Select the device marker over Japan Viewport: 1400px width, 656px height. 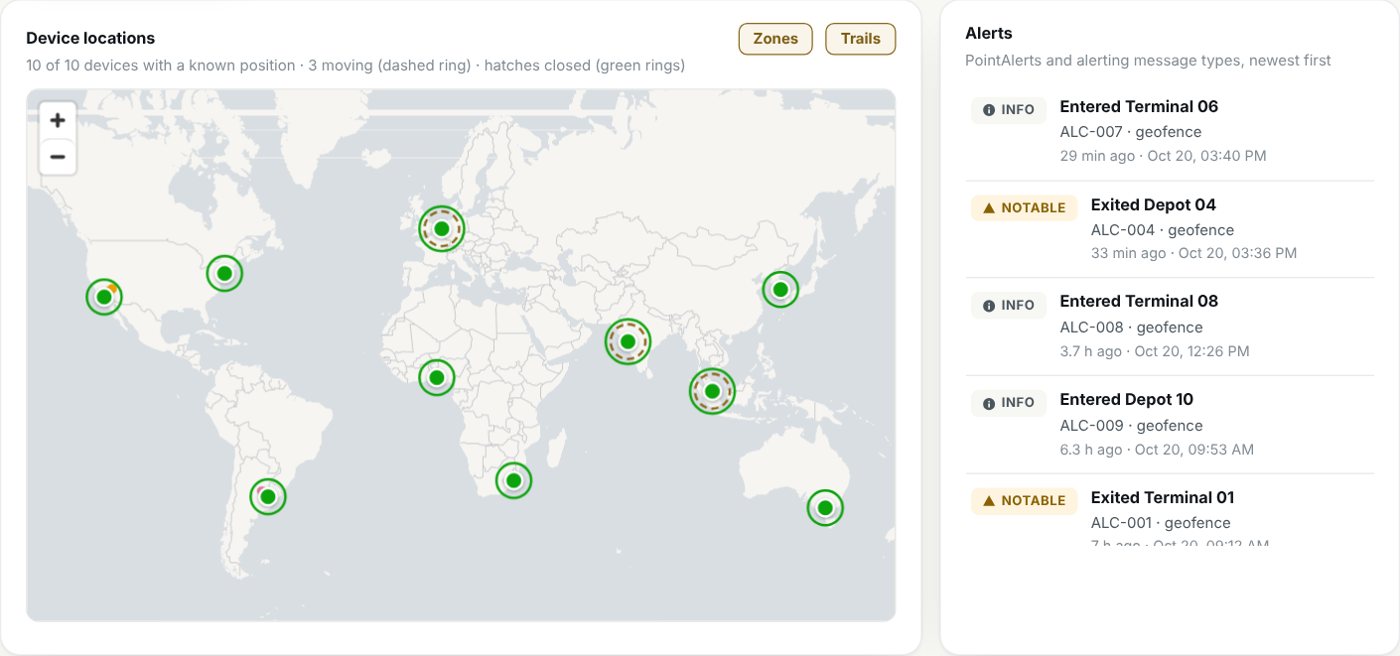(781, 290)
